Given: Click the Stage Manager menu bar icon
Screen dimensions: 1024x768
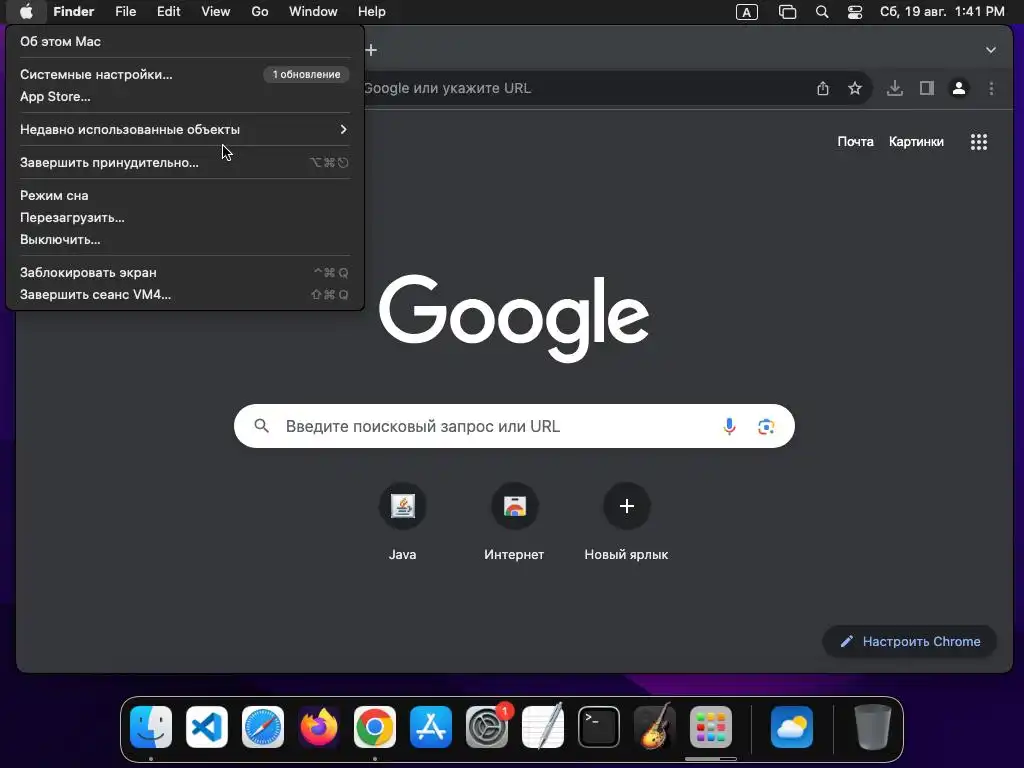Looking at the screenshot, I should pos(788,12).
